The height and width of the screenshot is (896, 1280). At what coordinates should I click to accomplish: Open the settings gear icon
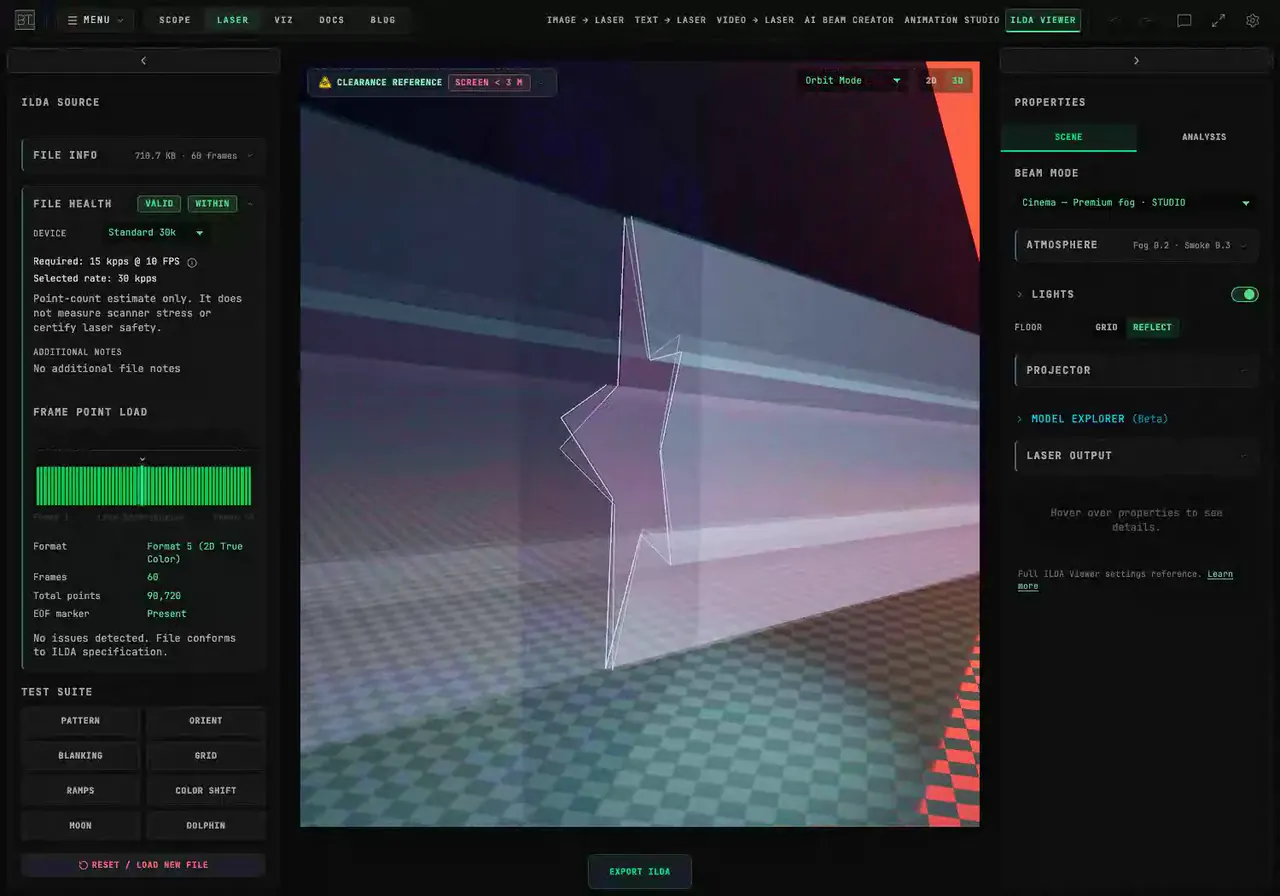(1252, 20)
